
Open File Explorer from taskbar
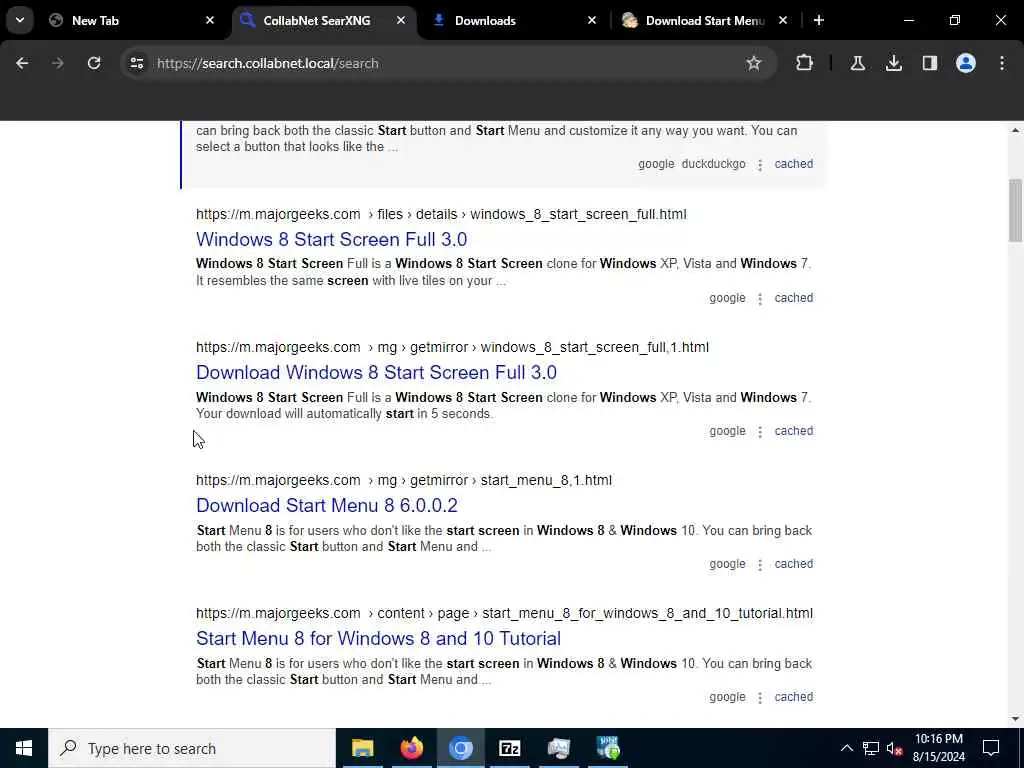362,748
